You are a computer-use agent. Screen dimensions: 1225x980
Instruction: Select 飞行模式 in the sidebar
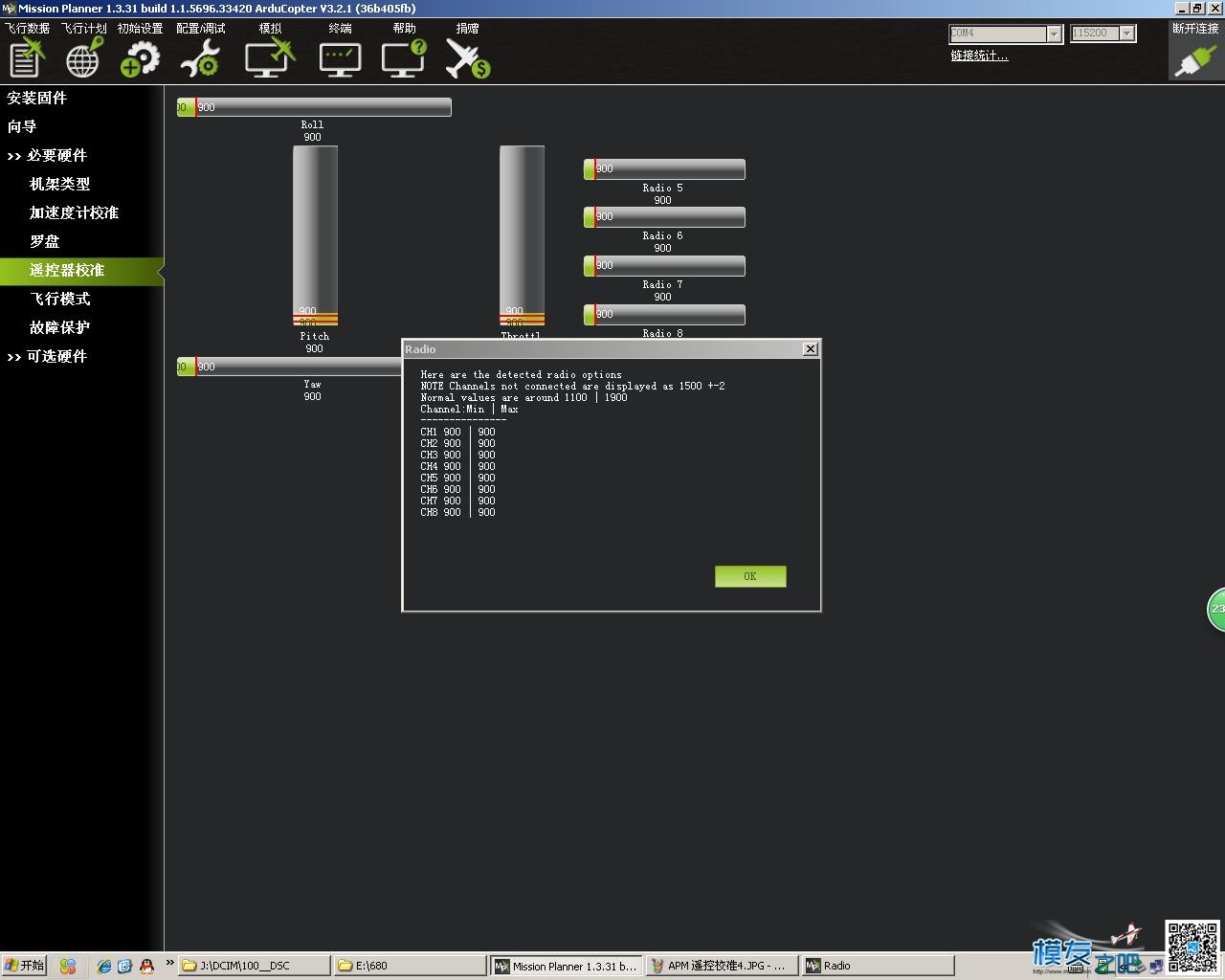click(x=59, y=299)
